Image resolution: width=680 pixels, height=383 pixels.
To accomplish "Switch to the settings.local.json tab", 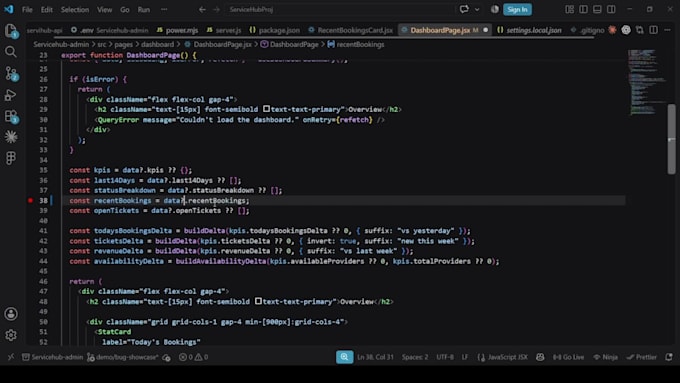I will (x=529, y=30).
